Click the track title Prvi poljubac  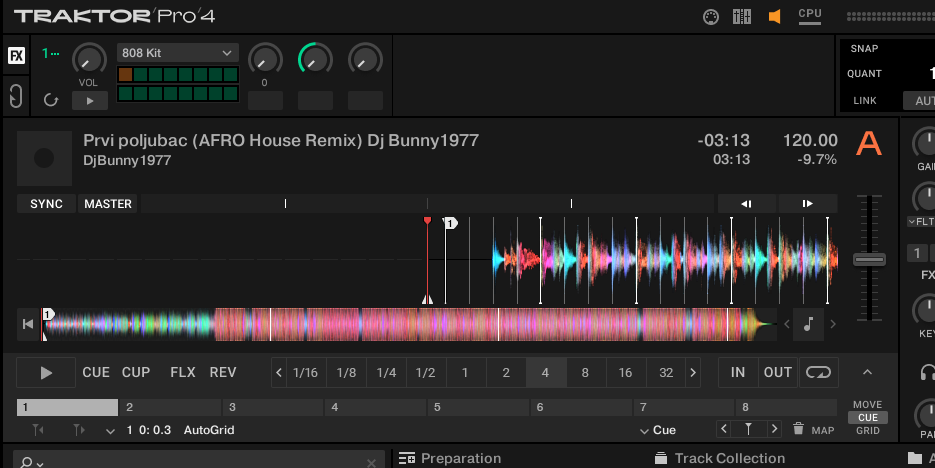tap(281, 141)
